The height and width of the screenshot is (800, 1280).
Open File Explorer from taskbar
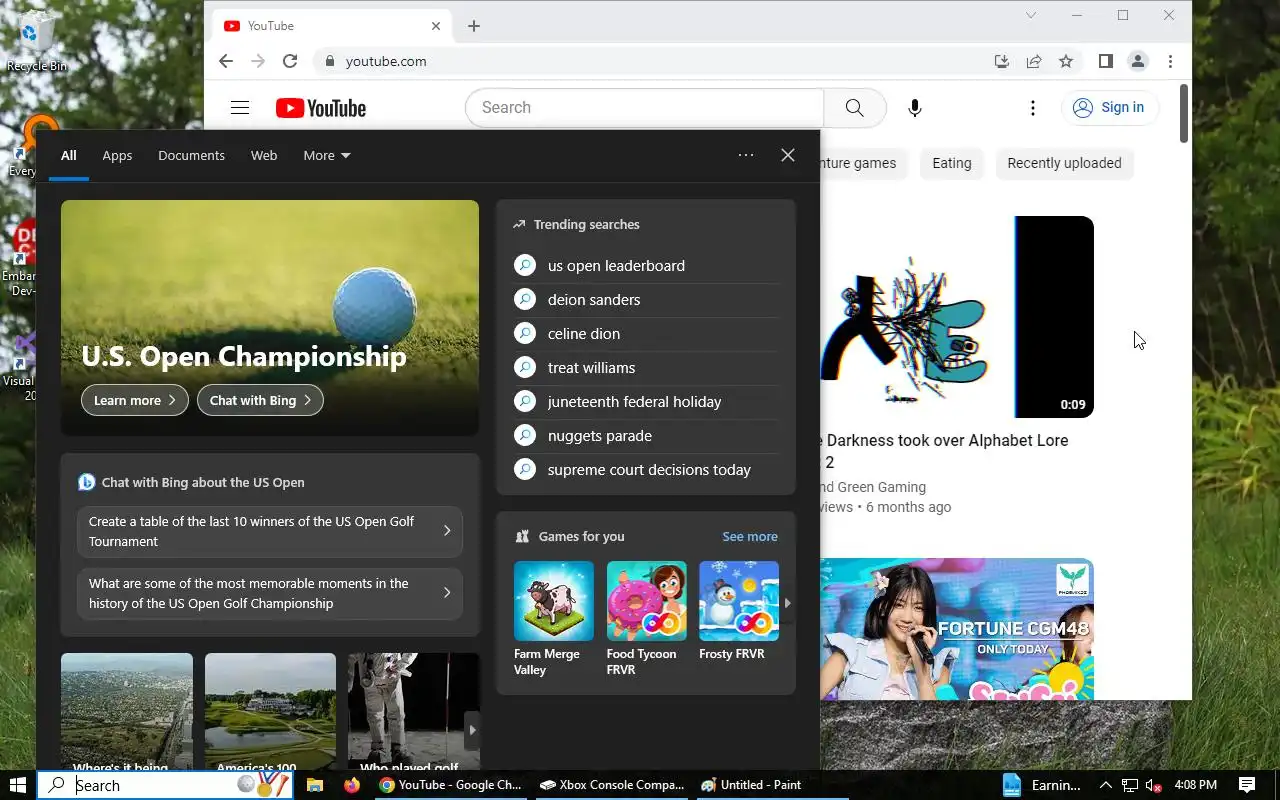coord(314,785)
